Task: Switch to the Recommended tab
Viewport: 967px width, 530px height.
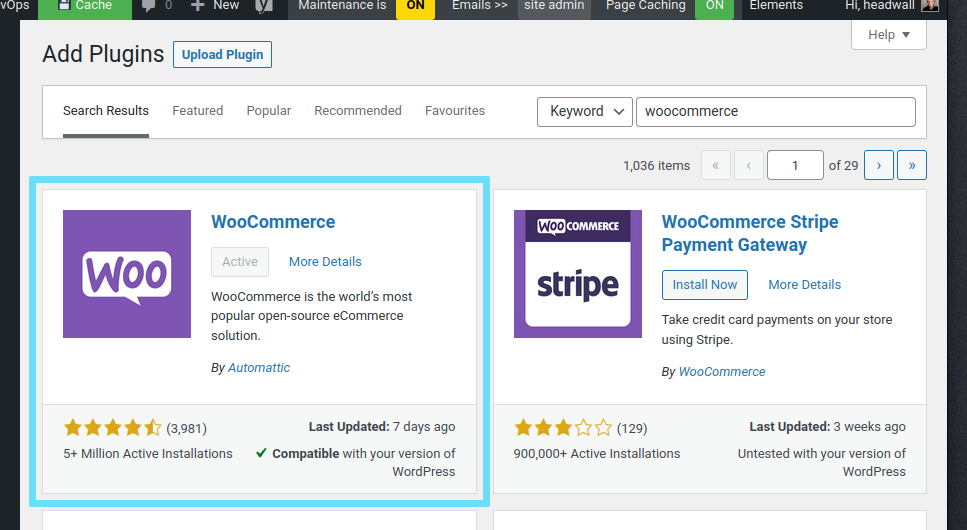Action: coord(358,111)
